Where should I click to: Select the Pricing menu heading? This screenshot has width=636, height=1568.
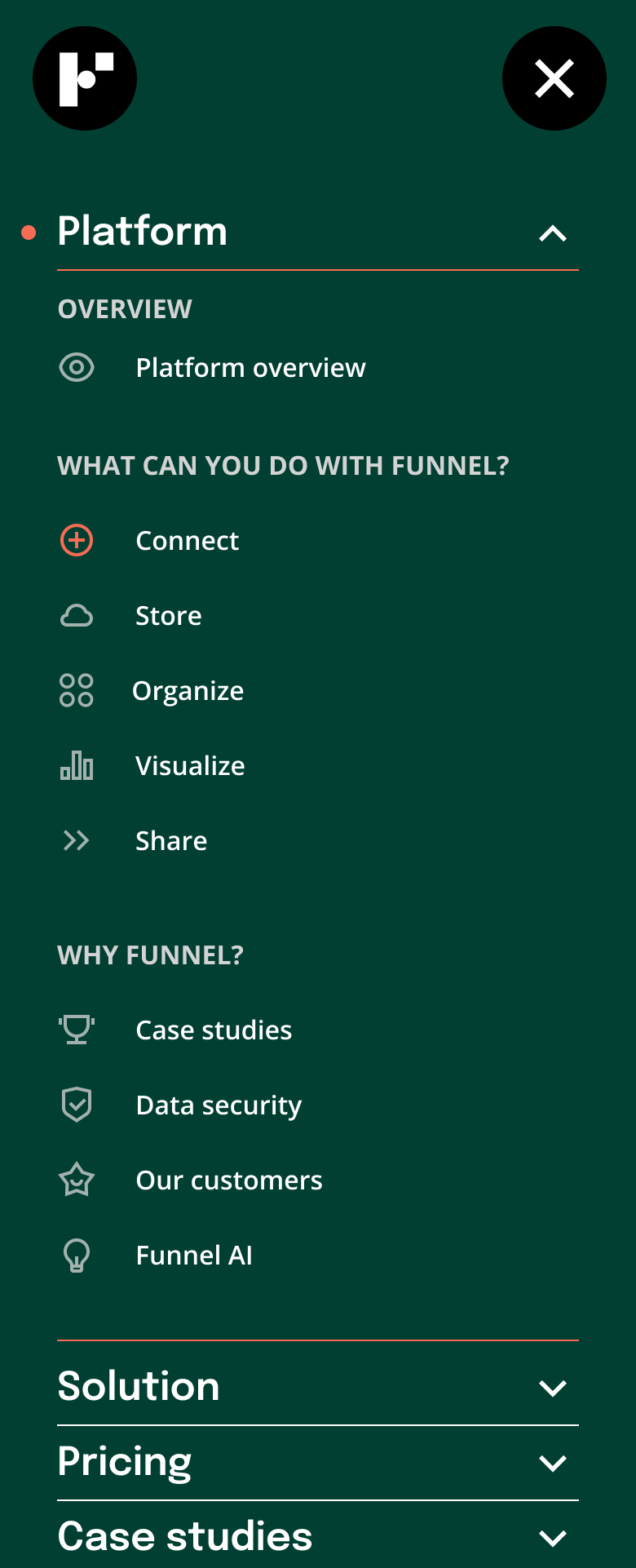click(x=125, y=1462)
